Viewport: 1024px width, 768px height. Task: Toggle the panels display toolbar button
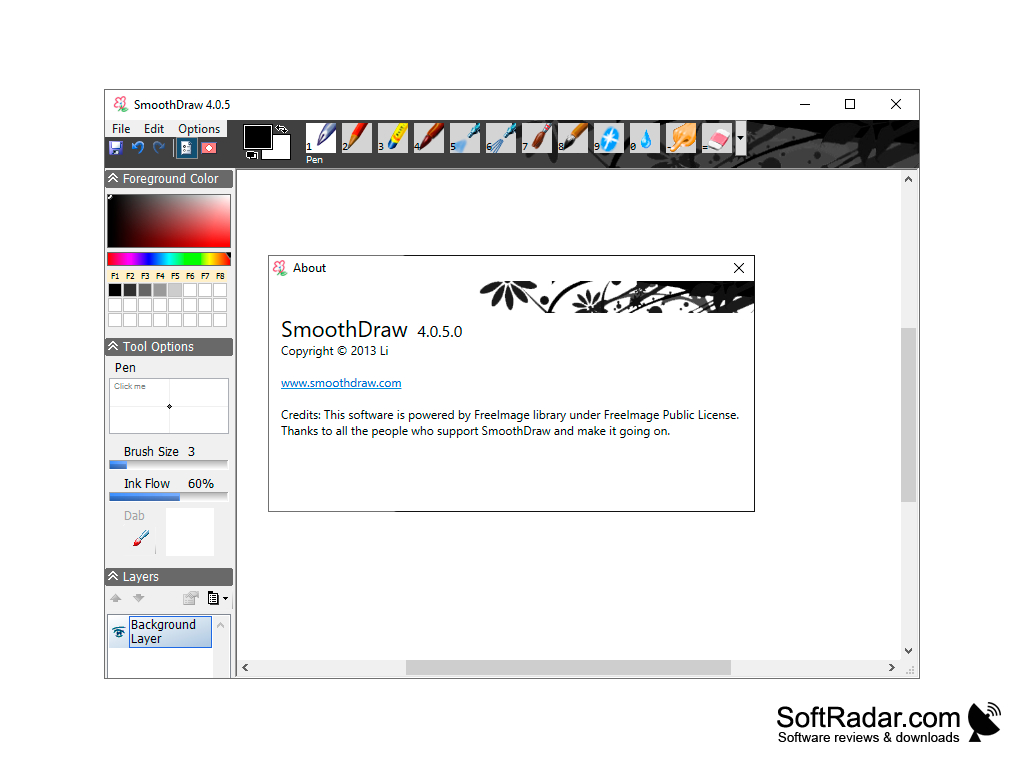pyautogui.click(x=186, y=148)
